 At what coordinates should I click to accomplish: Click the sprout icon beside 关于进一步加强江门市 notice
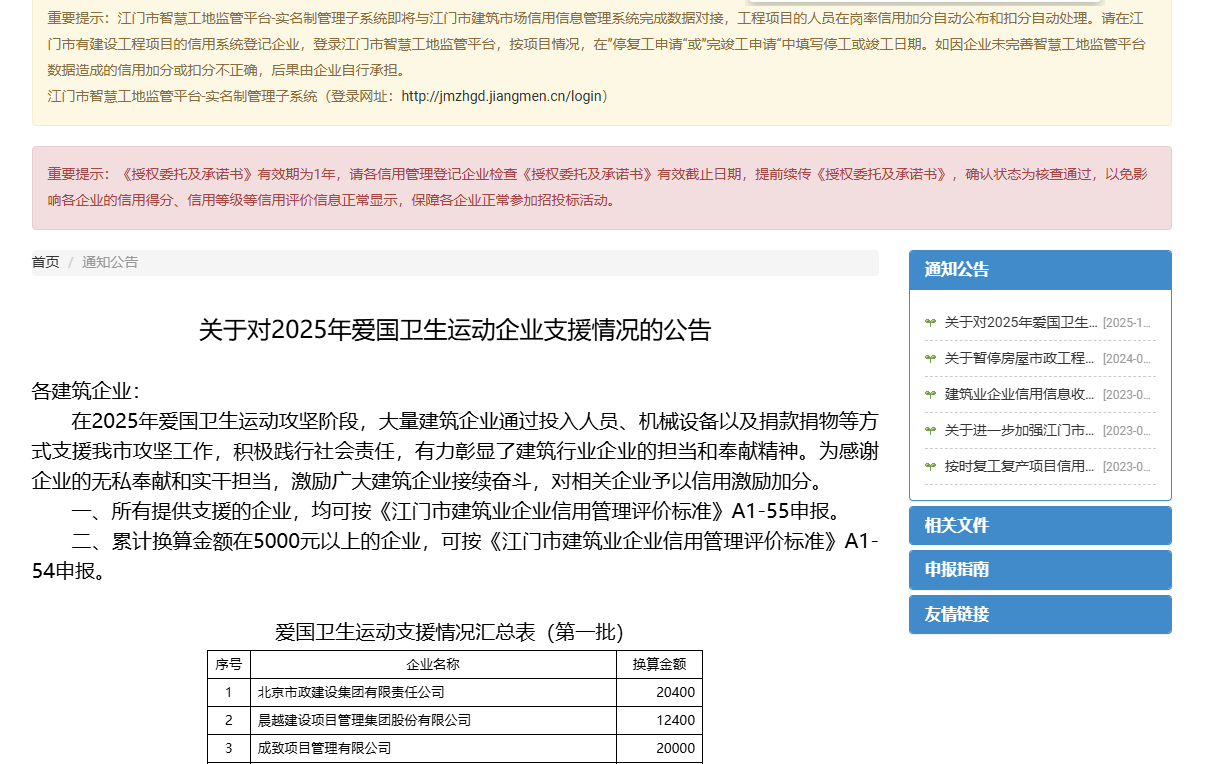[x=930, y=430]
